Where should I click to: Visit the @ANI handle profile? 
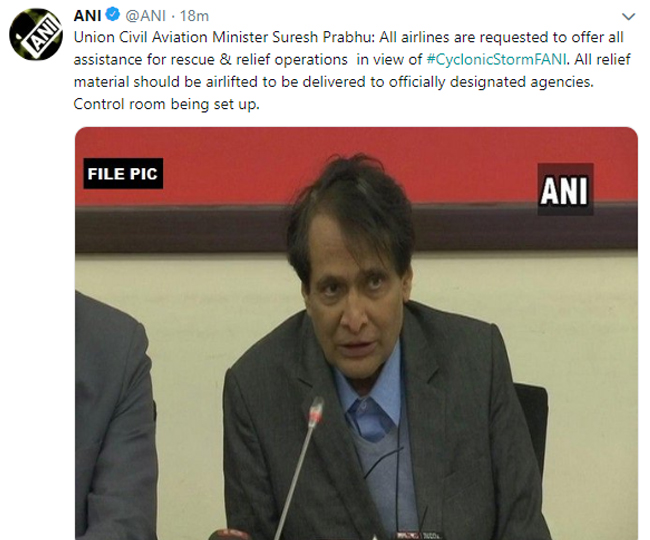pos(145,16)
